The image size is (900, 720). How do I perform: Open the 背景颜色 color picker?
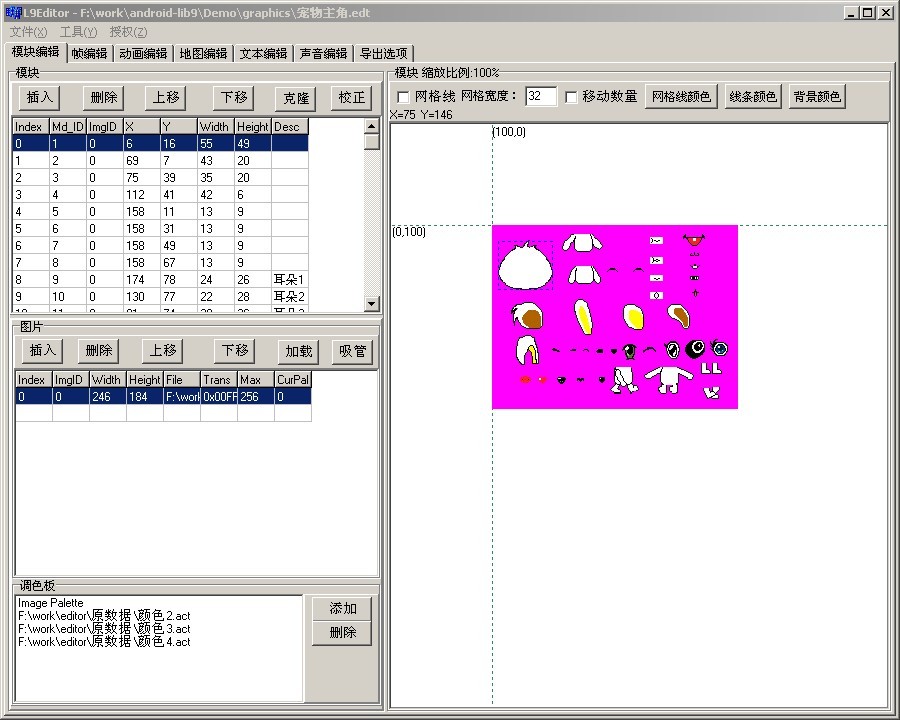(817, 96)
